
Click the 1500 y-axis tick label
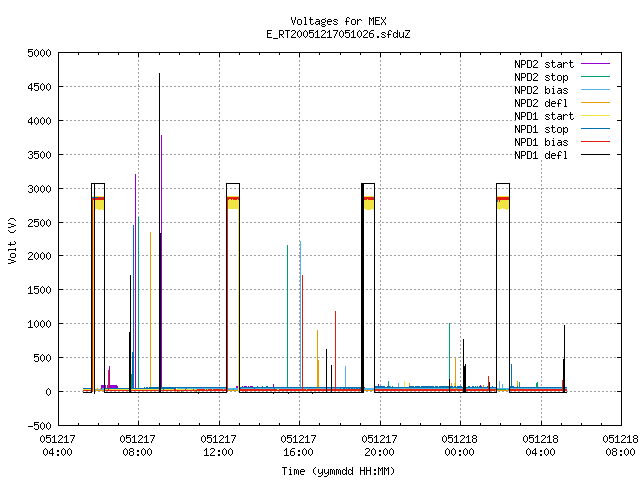coord(39,290)
